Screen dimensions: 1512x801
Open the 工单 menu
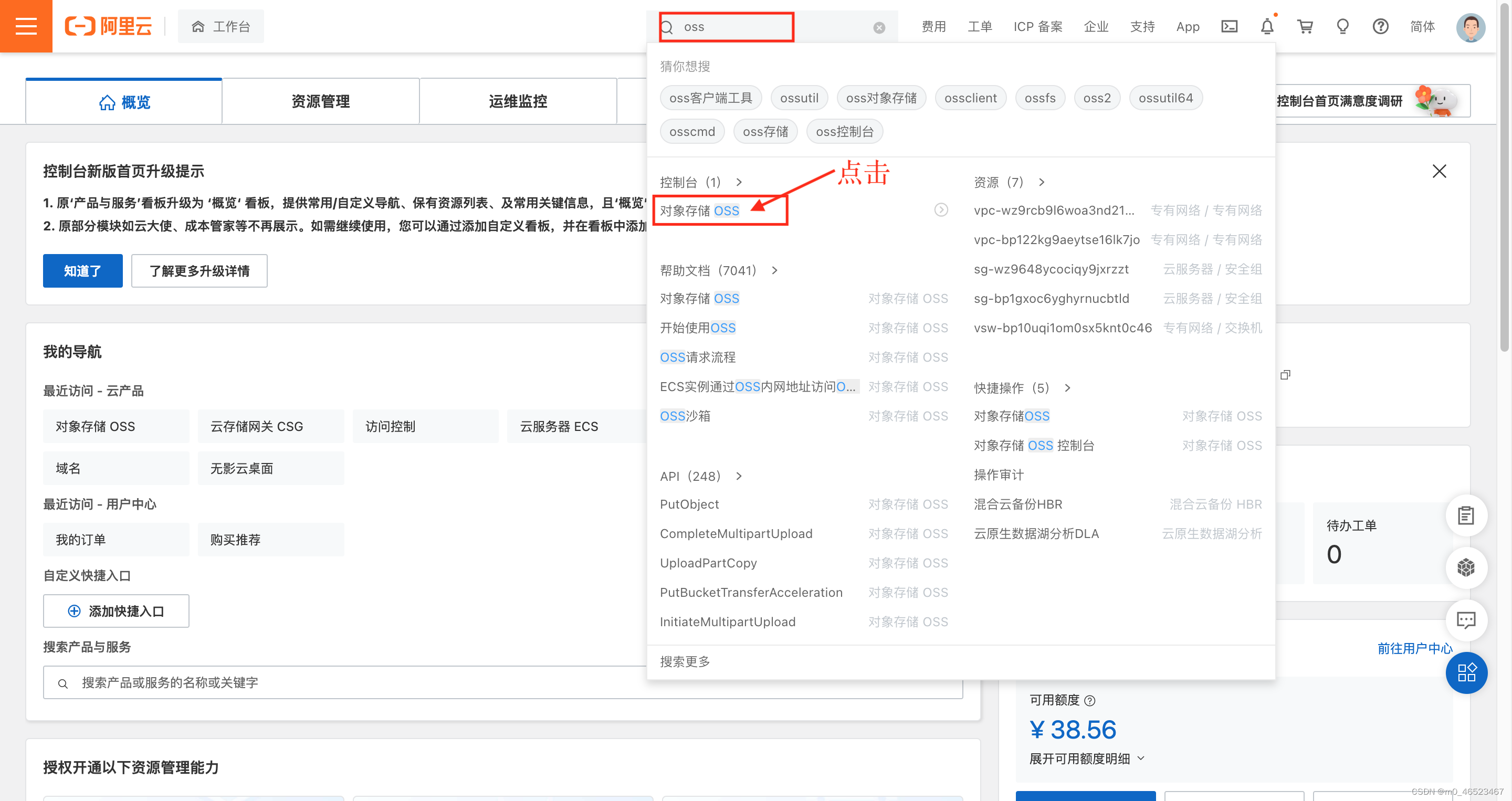coord(980,26)
